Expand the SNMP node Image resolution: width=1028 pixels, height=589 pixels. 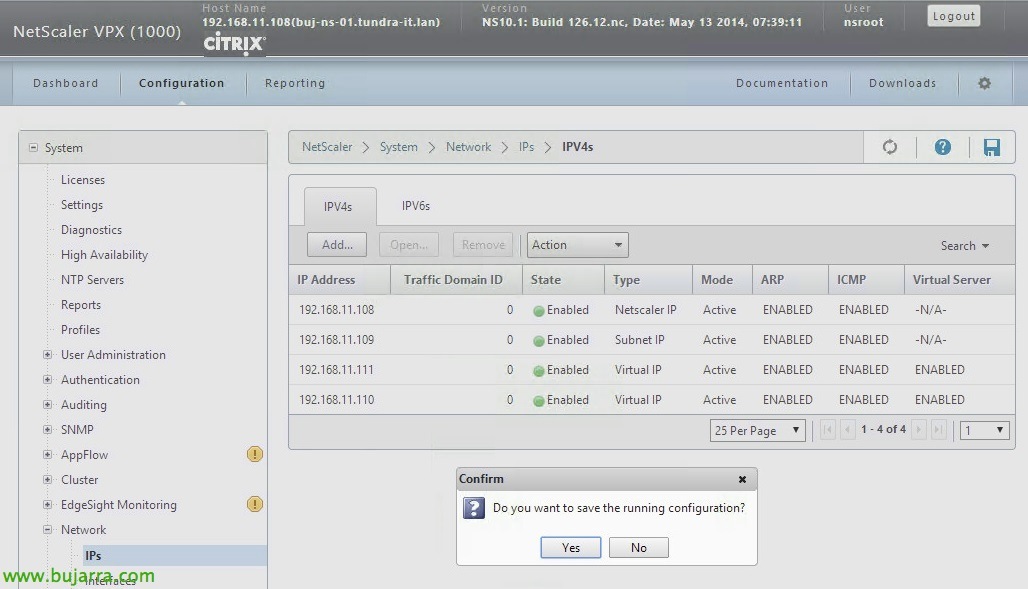coord(47,430)
